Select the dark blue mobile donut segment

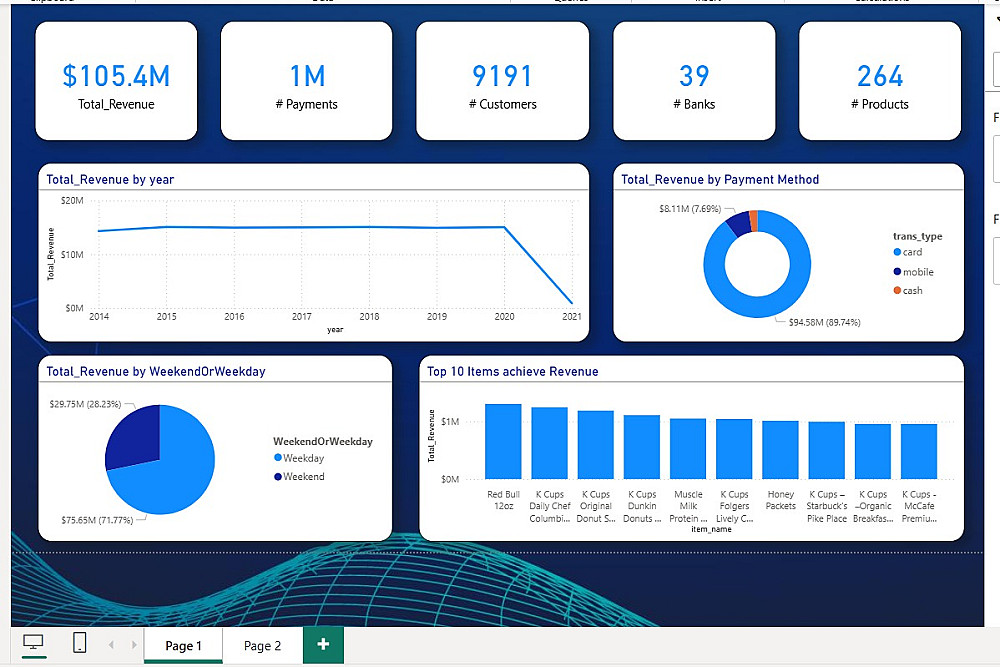coord(739,224)
